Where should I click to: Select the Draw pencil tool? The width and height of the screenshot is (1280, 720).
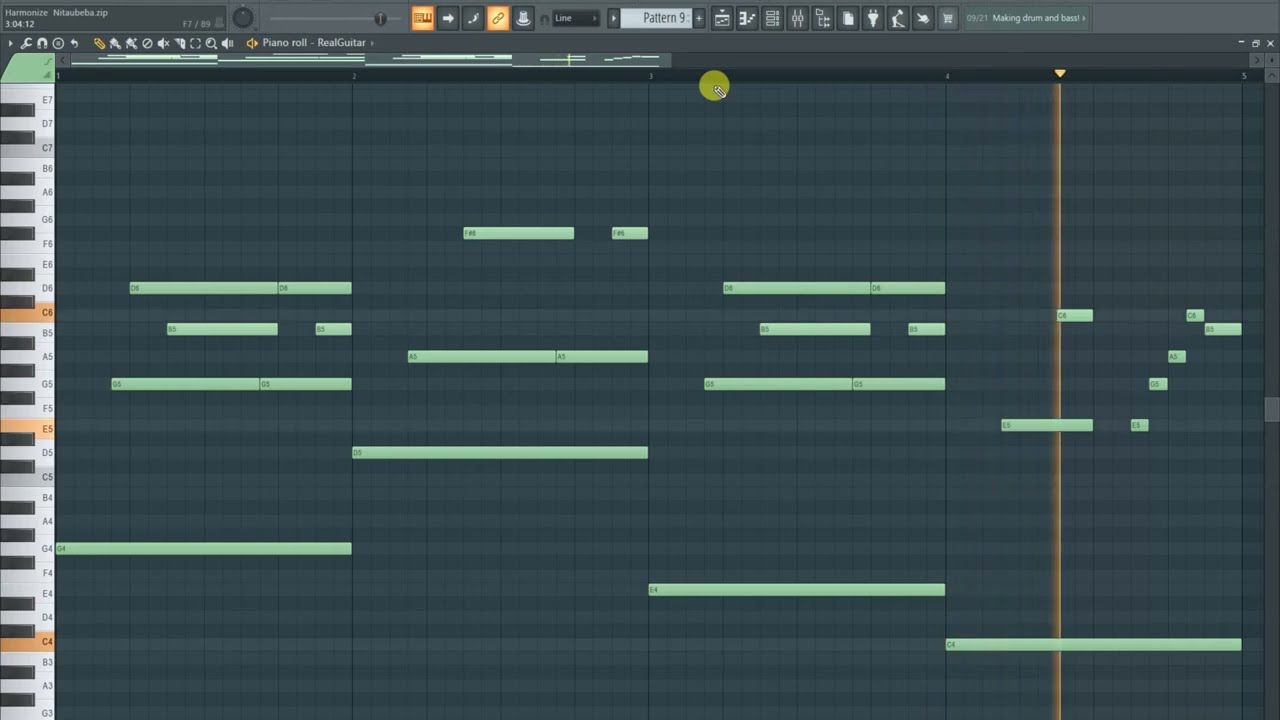(99, 43)
